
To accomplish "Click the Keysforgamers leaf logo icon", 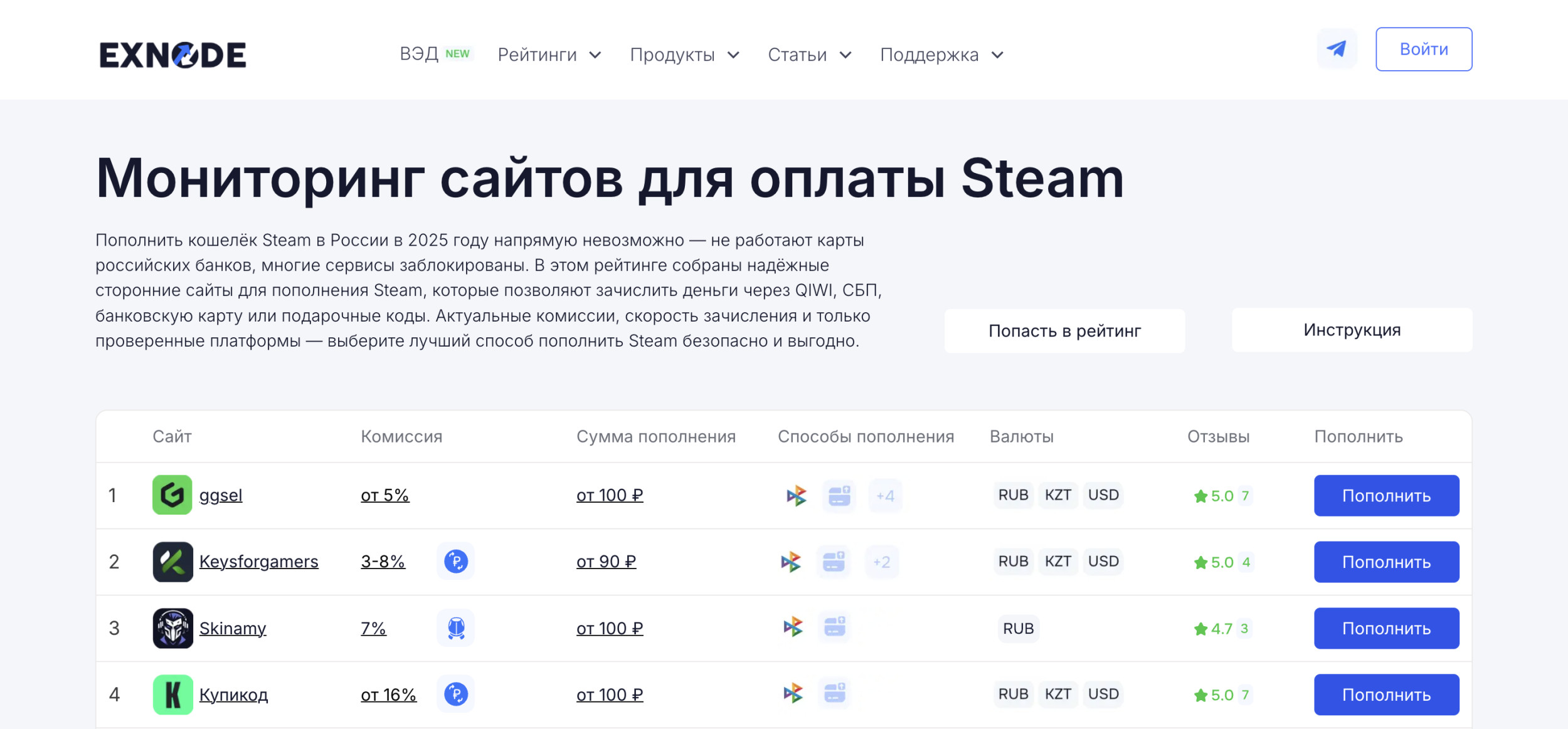I will click(x=172, y=562).
